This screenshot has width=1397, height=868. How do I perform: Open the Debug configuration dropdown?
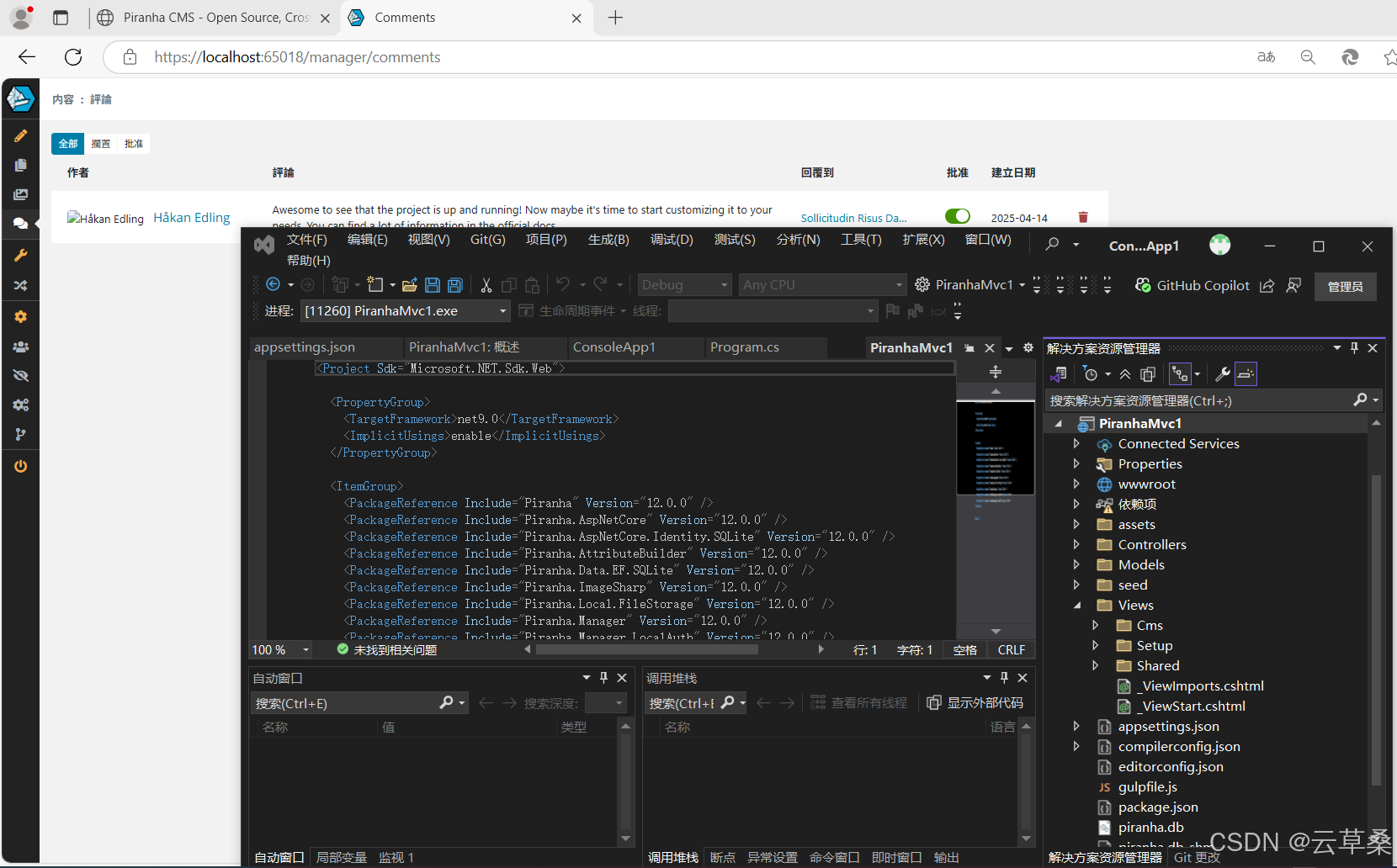pos(684,285)
